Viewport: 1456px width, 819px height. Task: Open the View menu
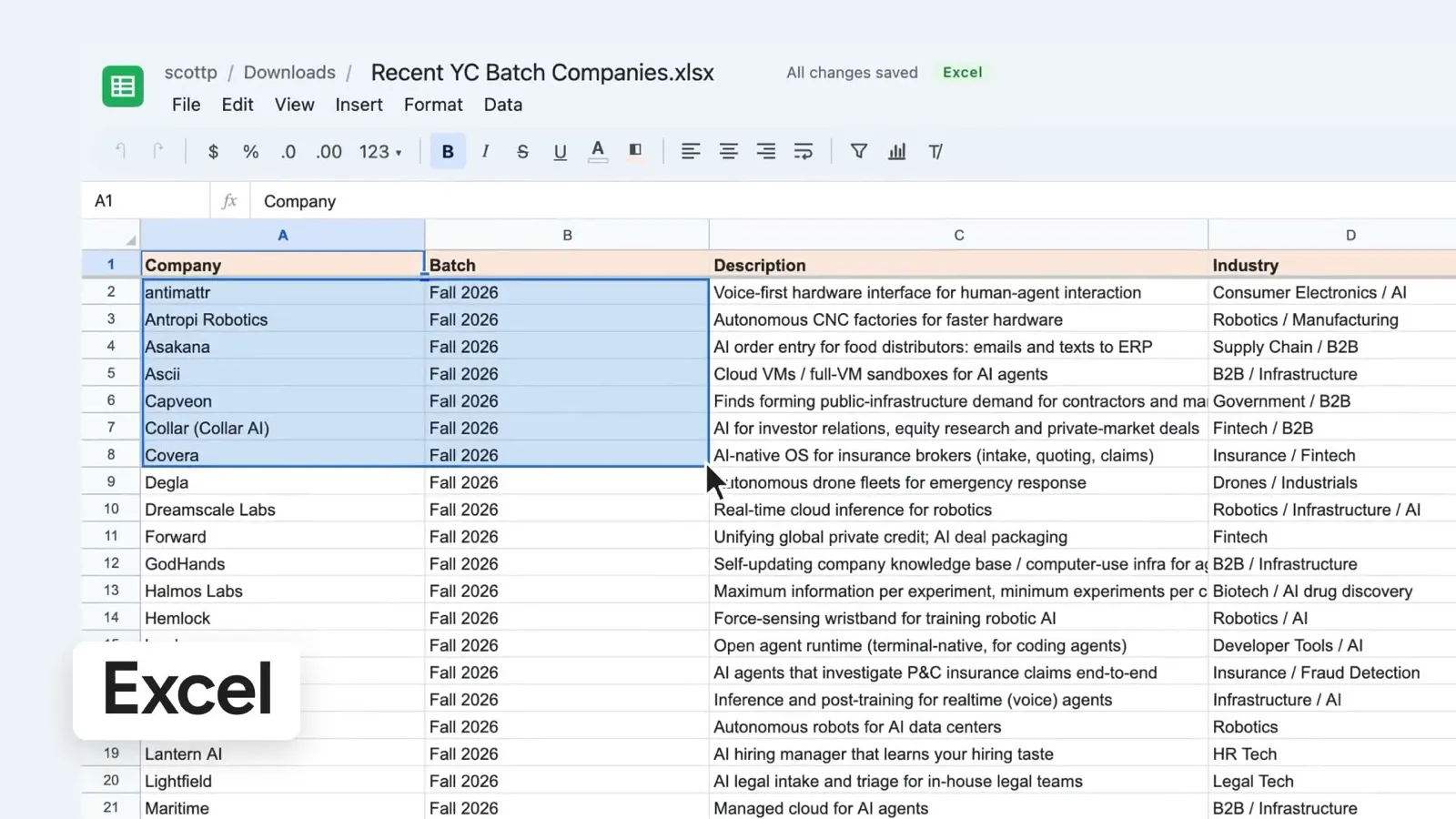pos(295,105)
